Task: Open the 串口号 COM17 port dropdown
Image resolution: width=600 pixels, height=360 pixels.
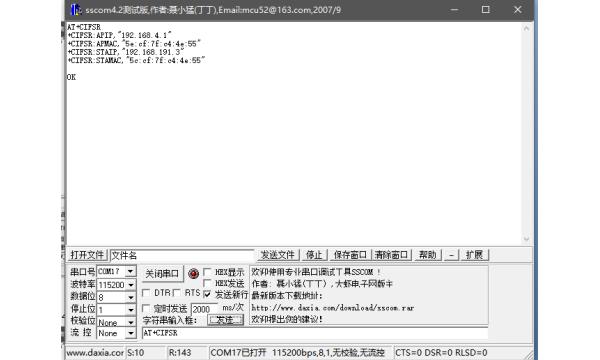Action: tap(130, 271)
